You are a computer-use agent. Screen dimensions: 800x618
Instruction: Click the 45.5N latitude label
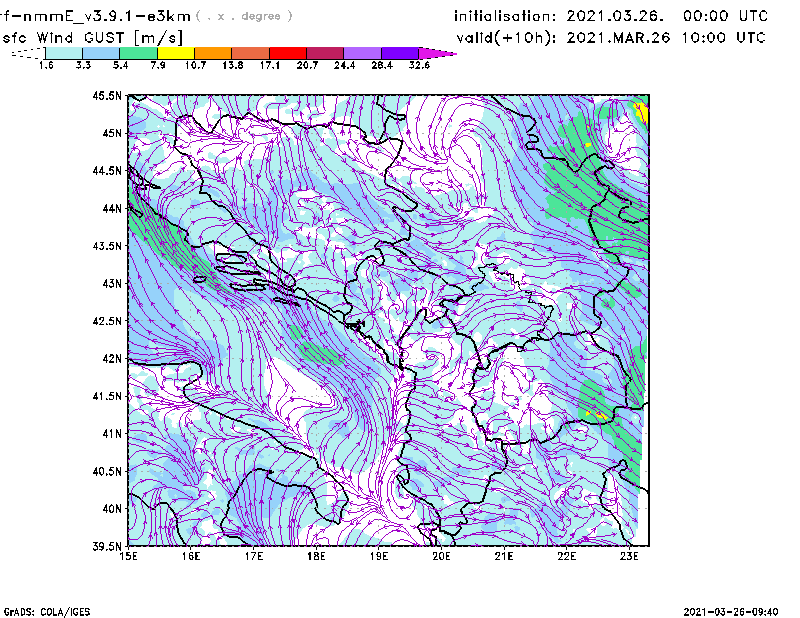click(x=107, y=95)
